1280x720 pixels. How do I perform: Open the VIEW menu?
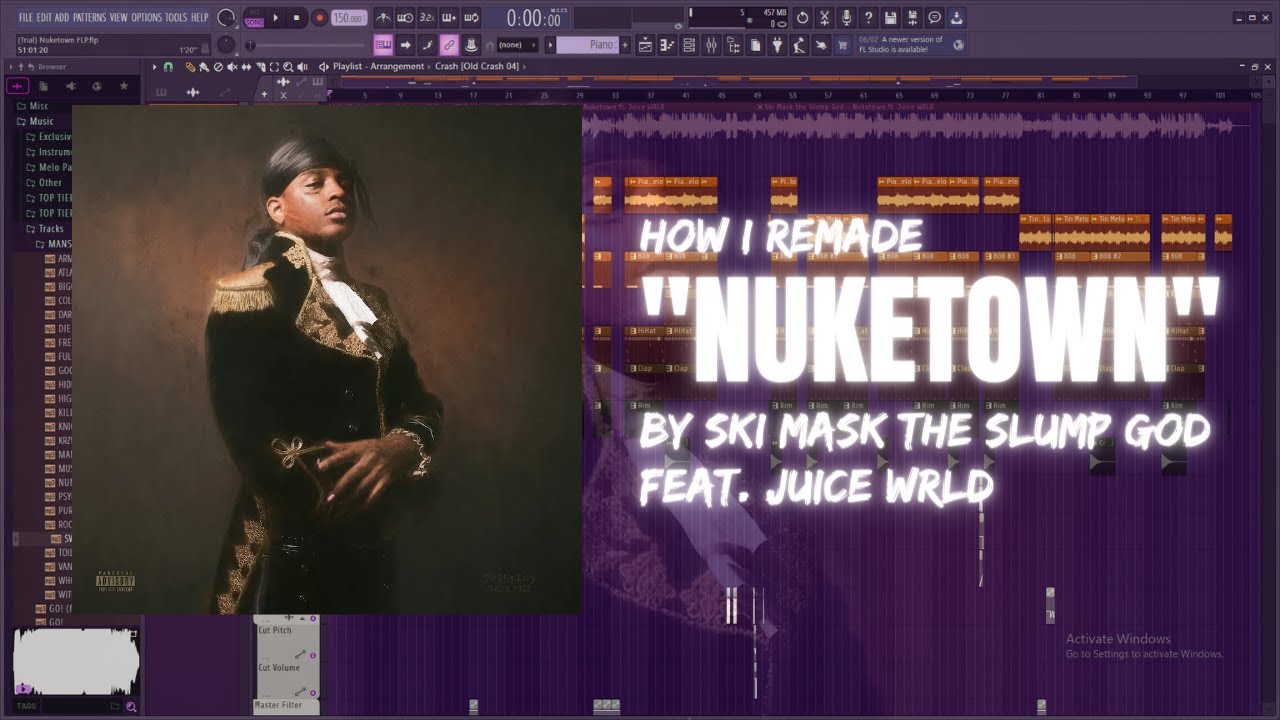click(118, 18)
